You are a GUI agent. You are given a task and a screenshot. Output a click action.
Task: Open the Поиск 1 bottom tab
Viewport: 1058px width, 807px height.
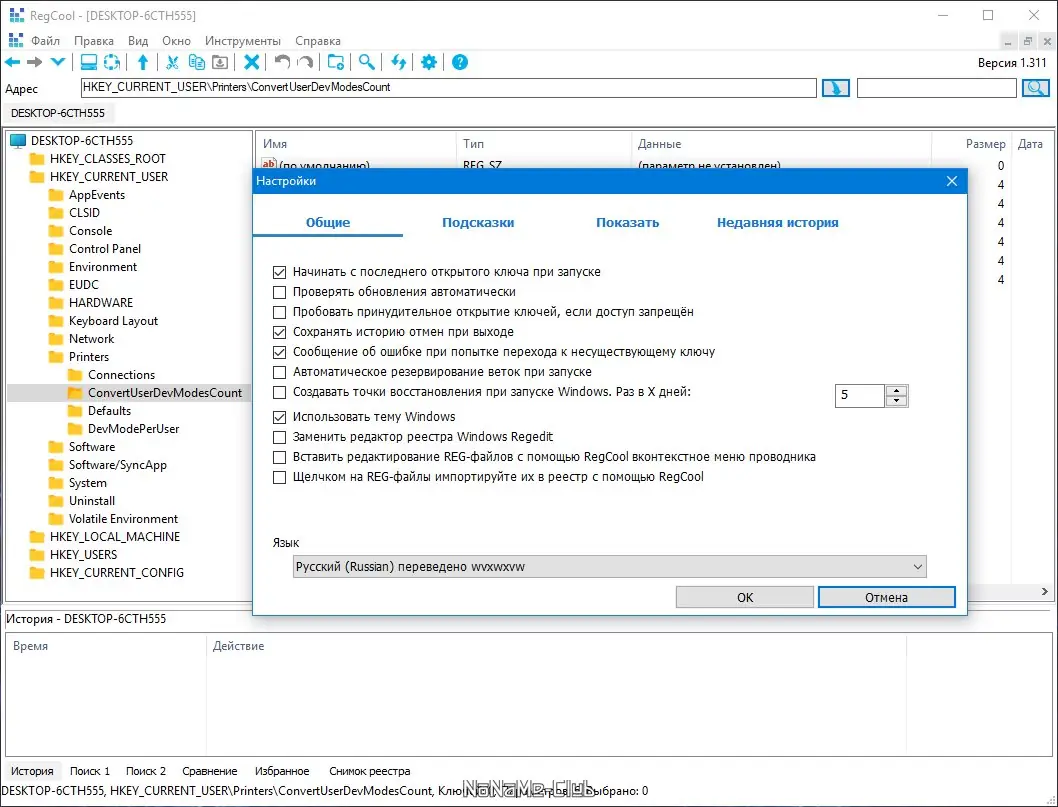coord(90,771)
